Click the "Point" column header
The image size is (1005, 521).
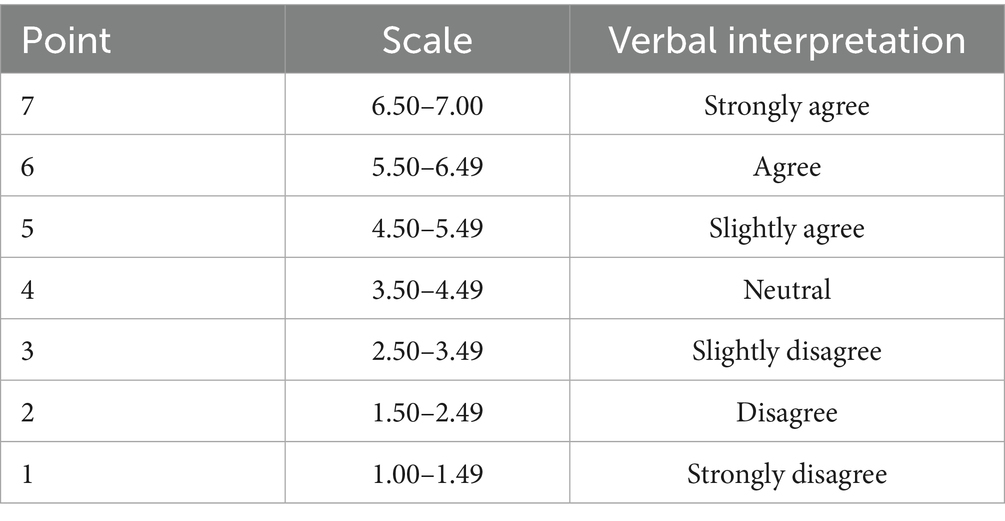(67, 41)
